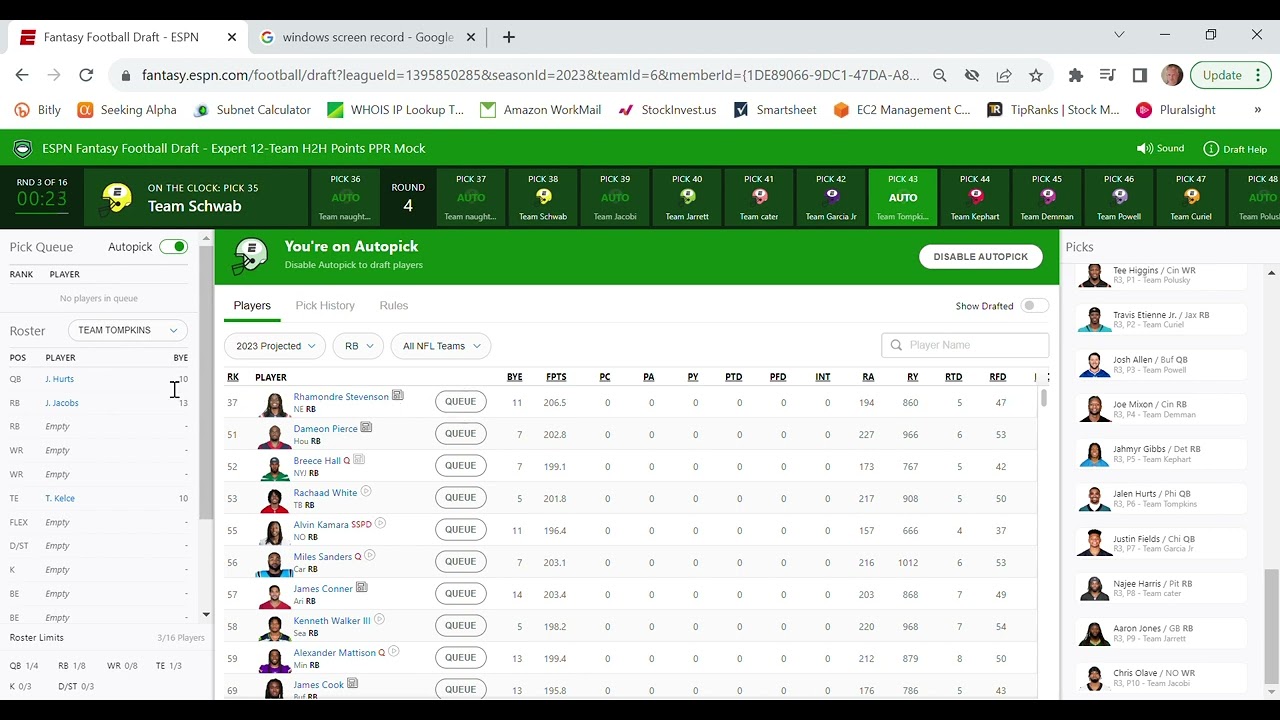Play Alvin Kamara's video icon
The width and height of the screenshot is (1280, 720).
click(x=380, y=524)
